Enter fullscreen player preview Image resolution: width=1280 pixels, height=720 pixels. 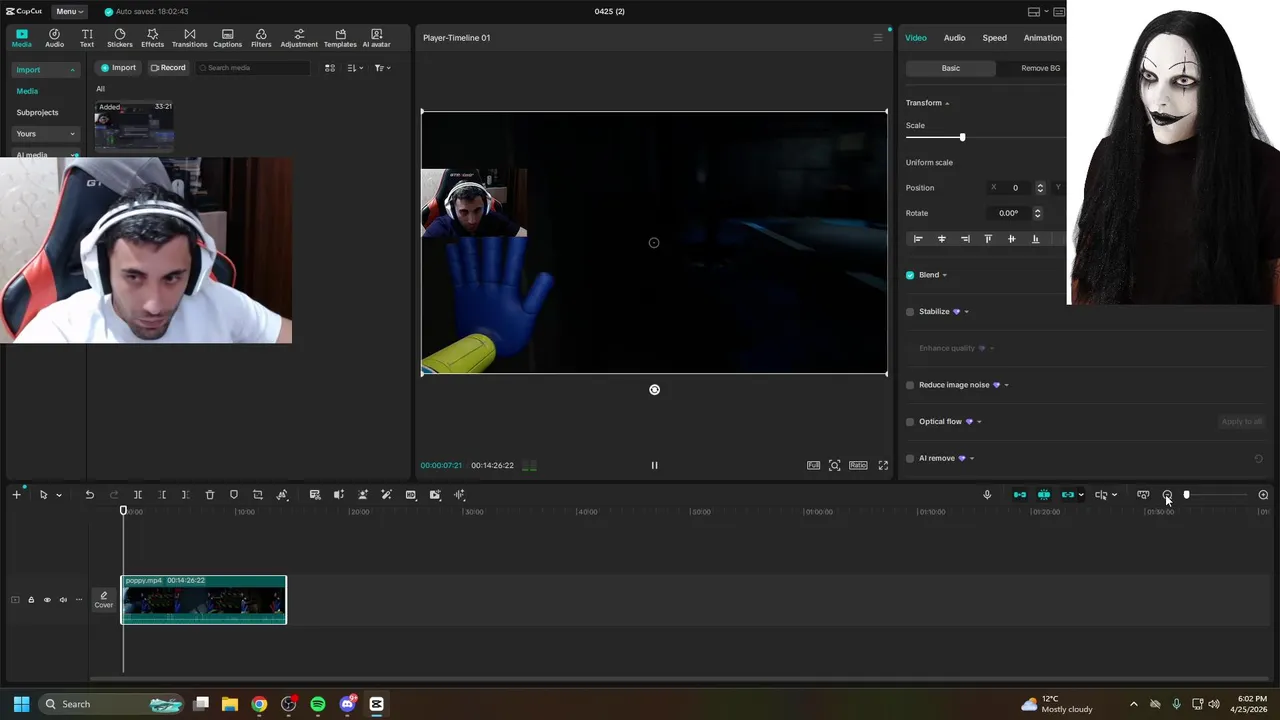pyautogui.click(x=883, y=465)
